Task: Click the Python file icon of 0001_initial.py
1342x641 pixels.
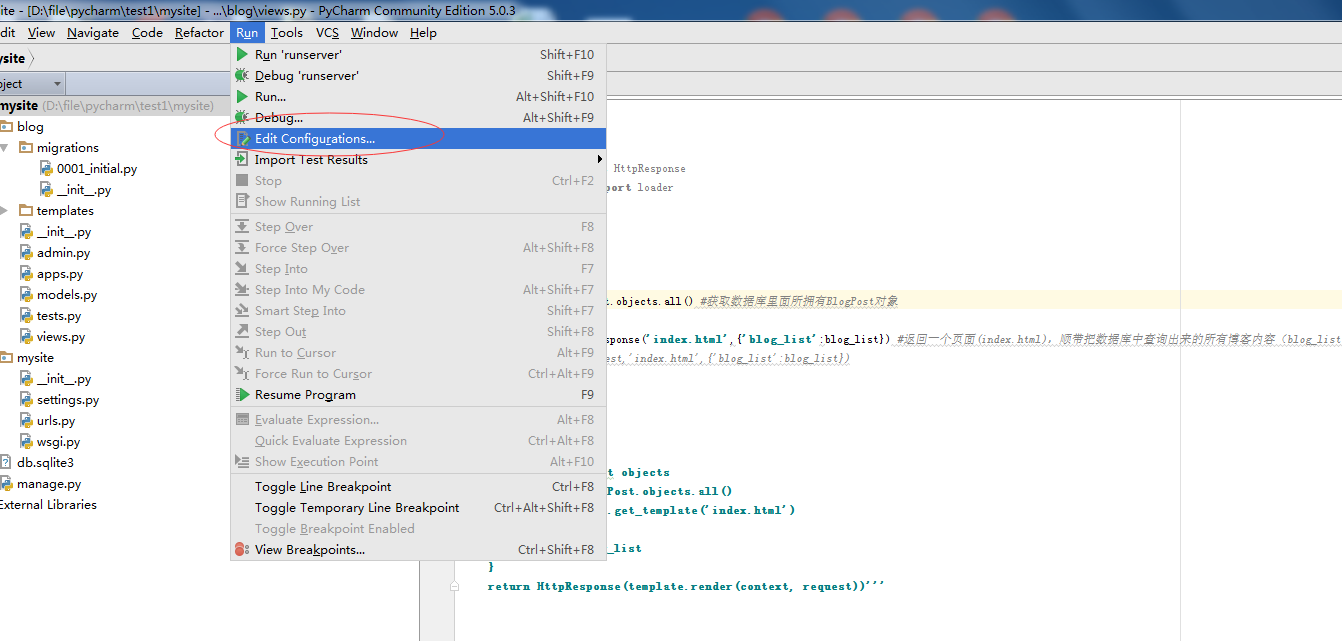Action: point(46,169)
